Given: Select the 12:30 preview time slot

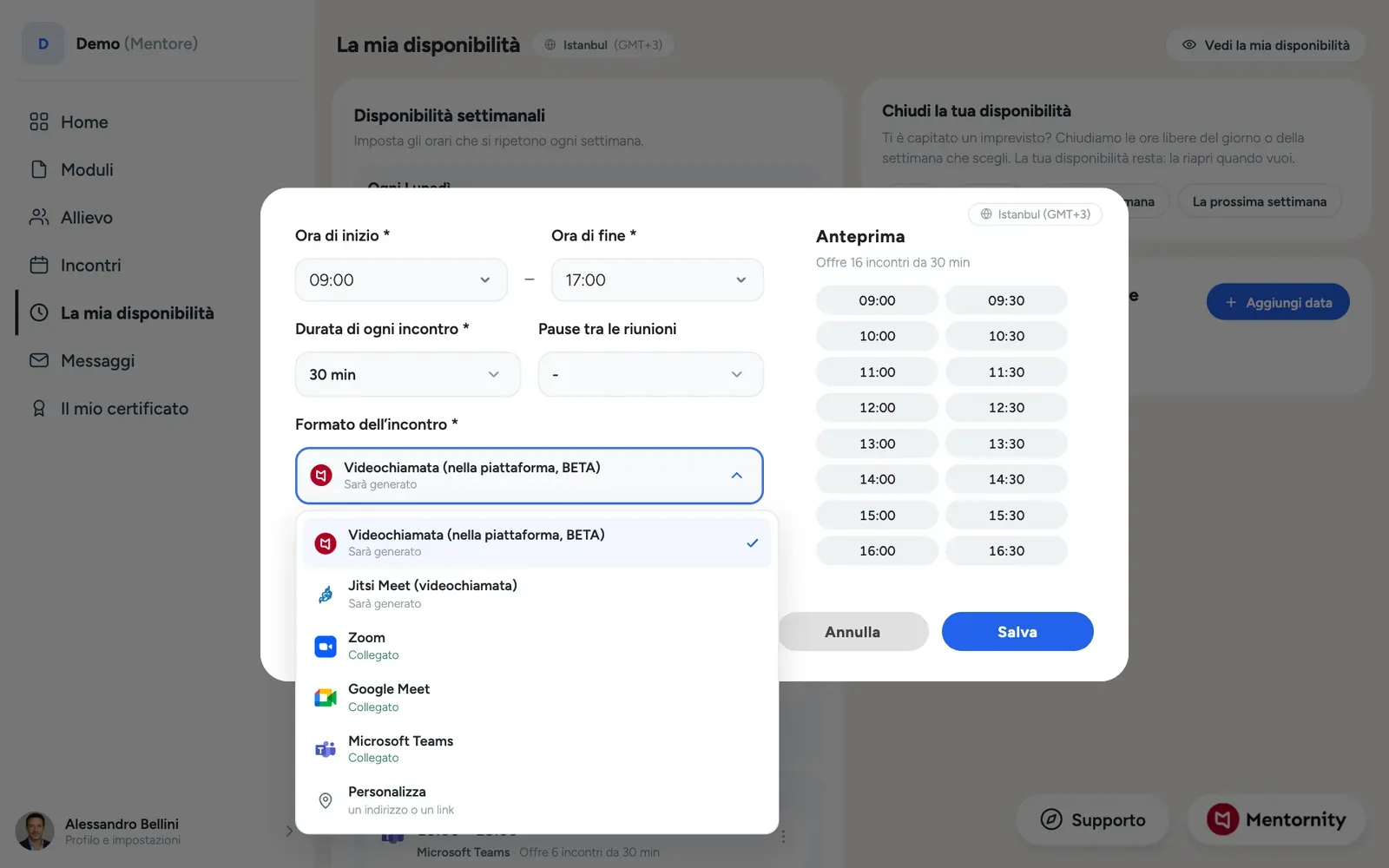Looking at the screenshot, I should pyautogui.click(x=1006, y=407).
